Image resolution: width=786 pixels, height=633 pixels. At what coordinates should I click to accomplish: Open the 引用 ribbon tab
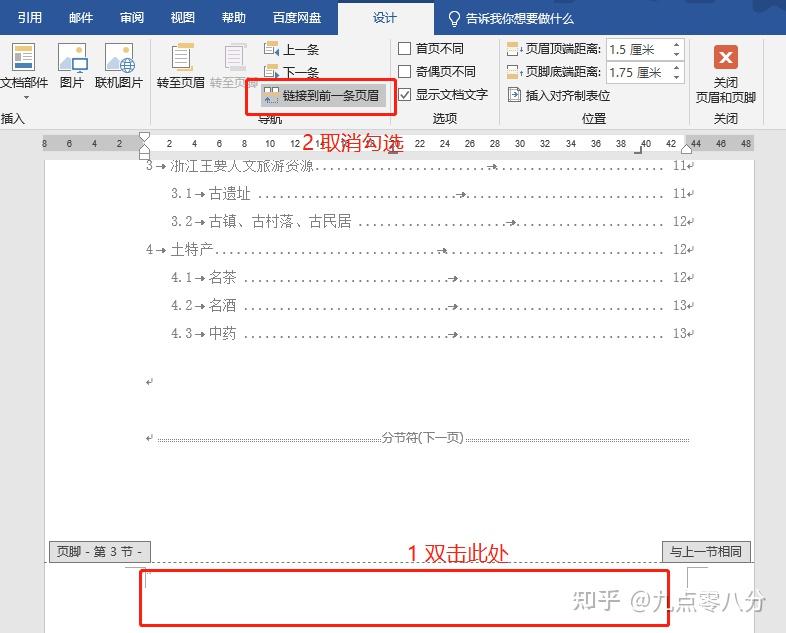click(30, 18)
